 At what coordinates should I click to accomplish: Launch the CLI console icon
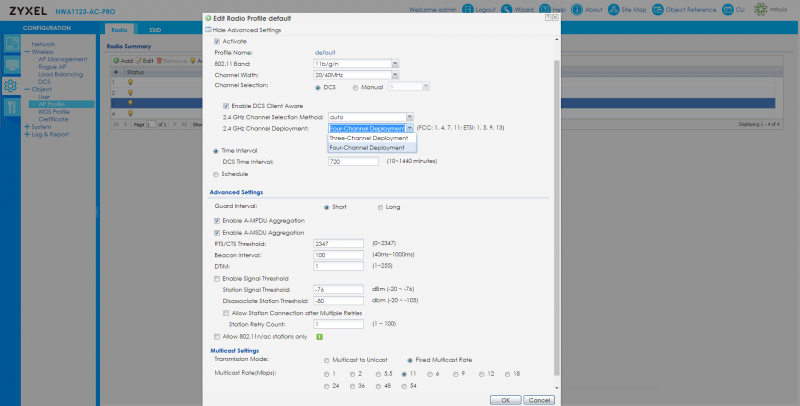click(x=728, y=10)
